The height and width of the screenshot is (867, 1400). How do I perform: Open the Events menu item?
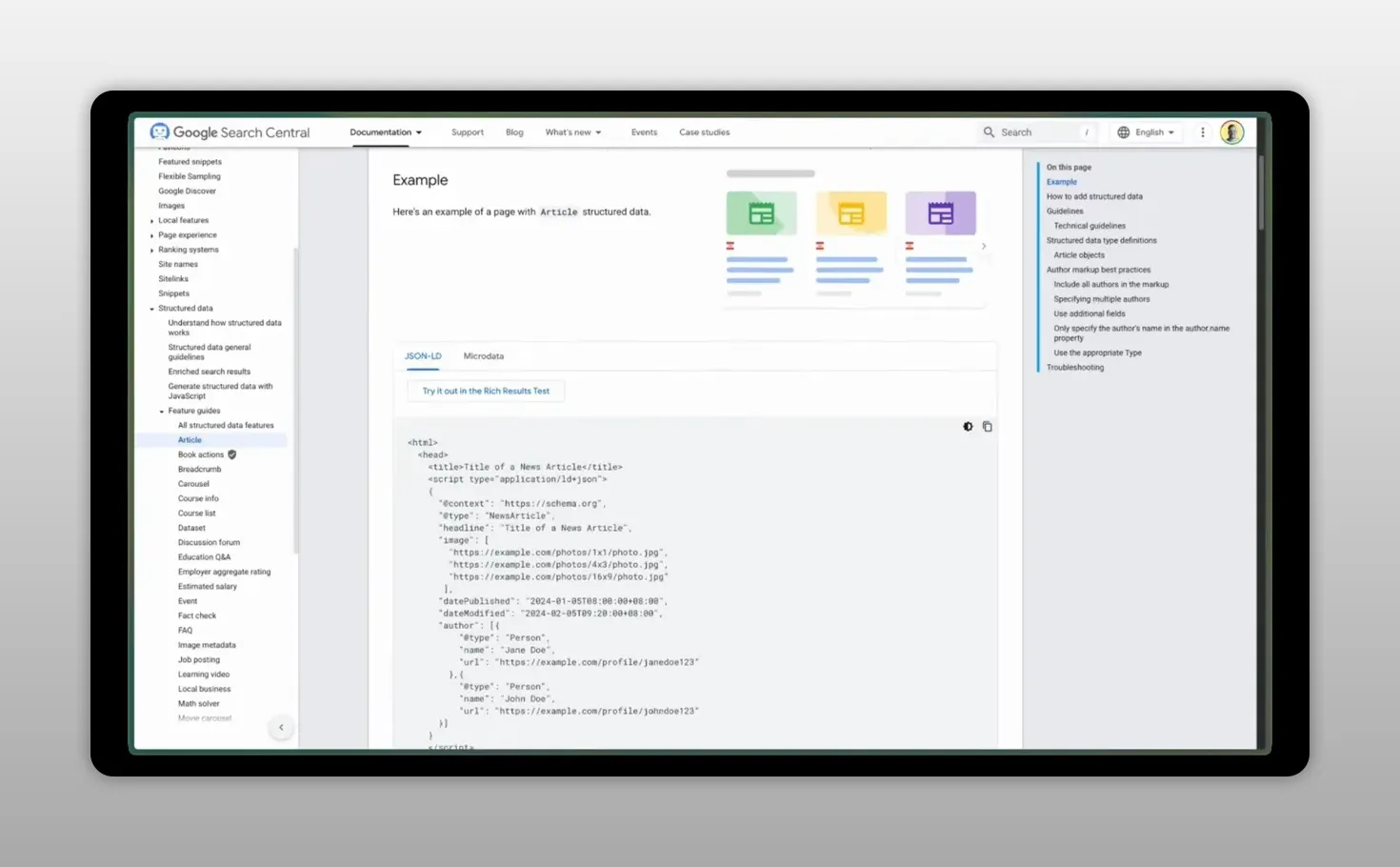click(x=644, y=132)
